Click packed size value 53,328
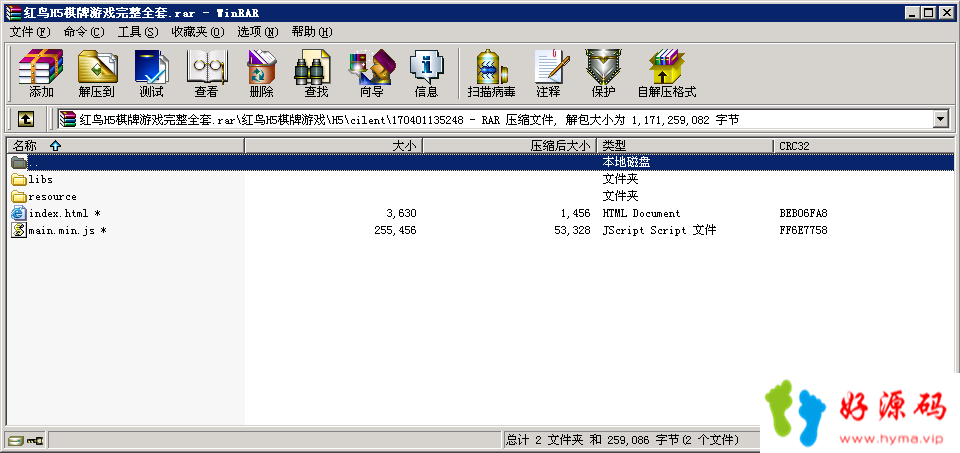Viewport: 960px width, 453px height. click(x=572, y=230)
